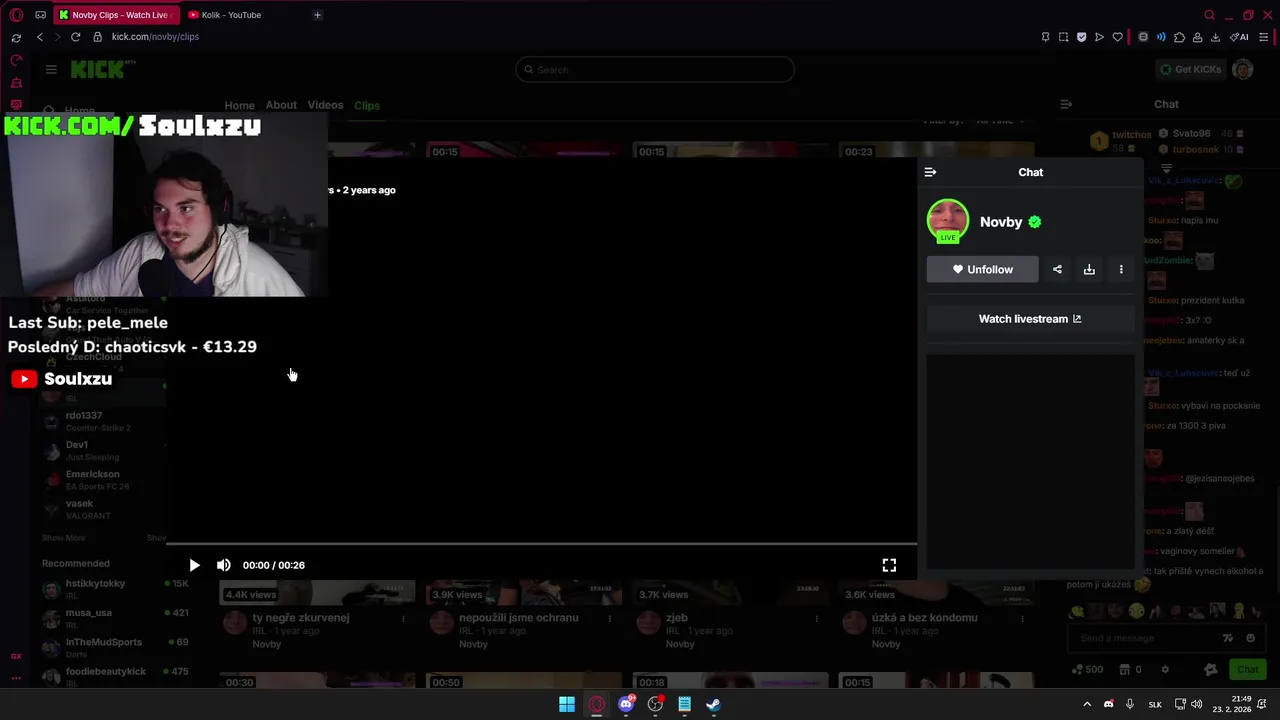The width and height of the screenshot is (1280, 720).
Task: Open channel Home tab
Action: click(239, 105)
